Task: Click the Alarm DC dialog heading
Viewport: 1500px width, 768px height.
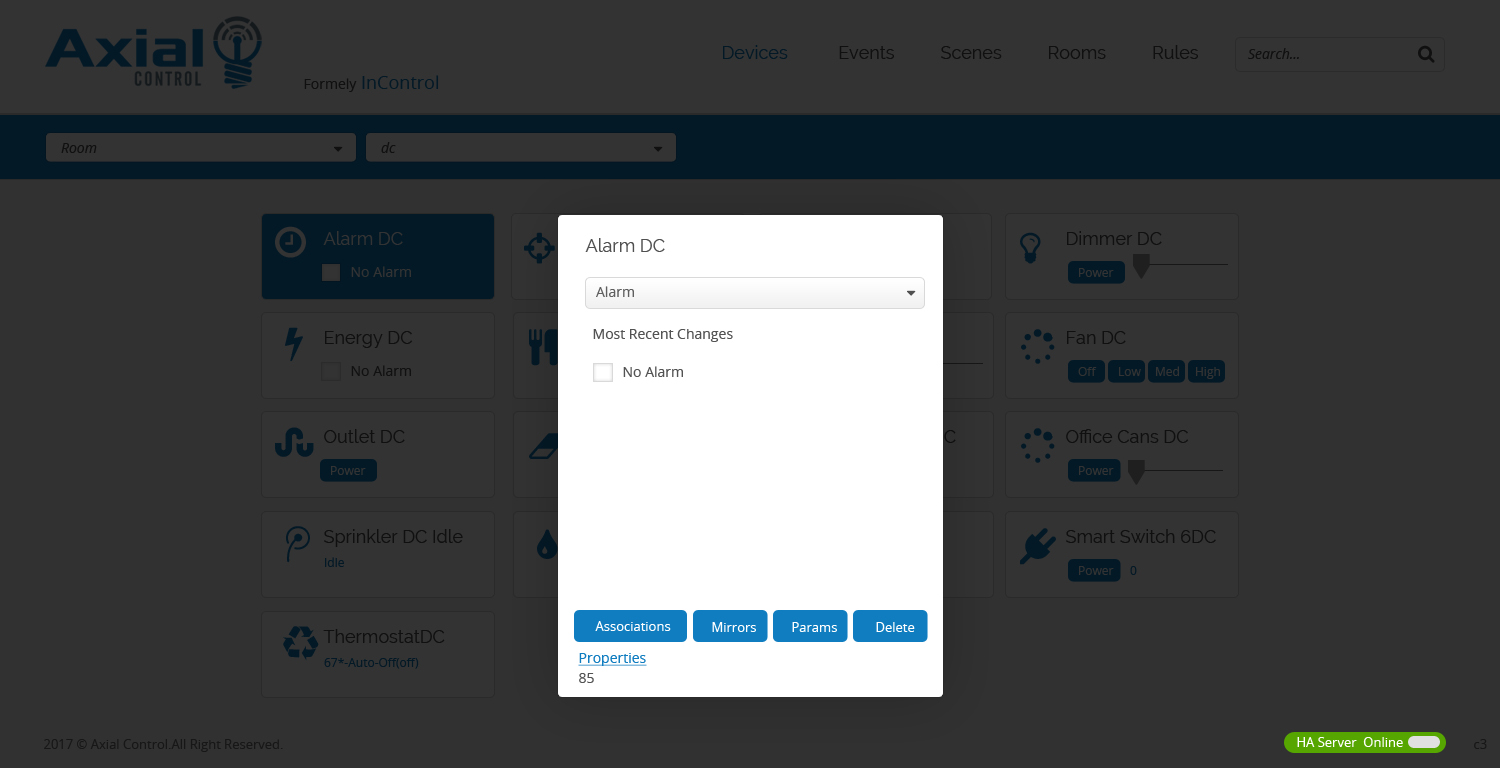Action: 625,246
